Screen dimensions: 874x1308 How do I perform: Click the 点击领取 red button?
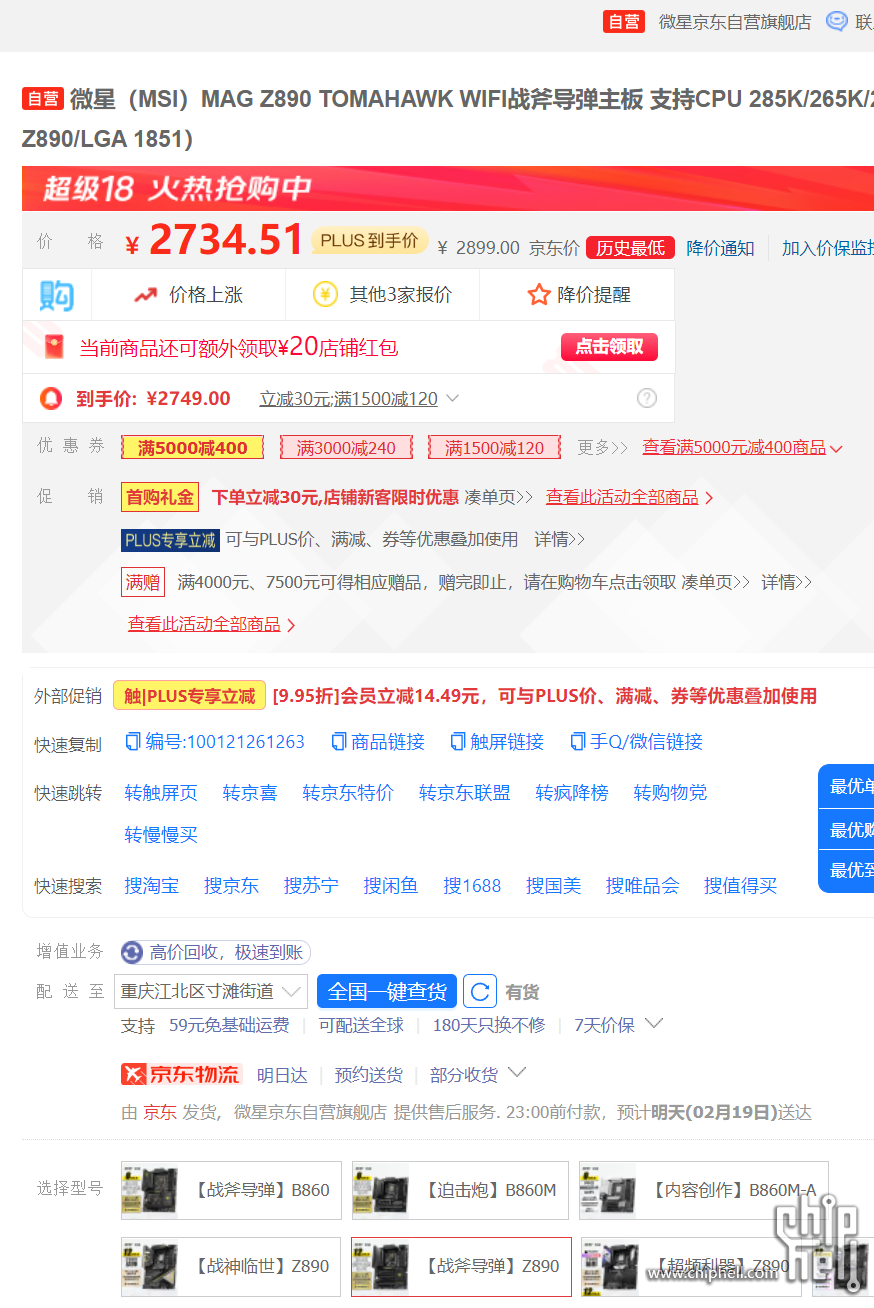coord(609,347)
